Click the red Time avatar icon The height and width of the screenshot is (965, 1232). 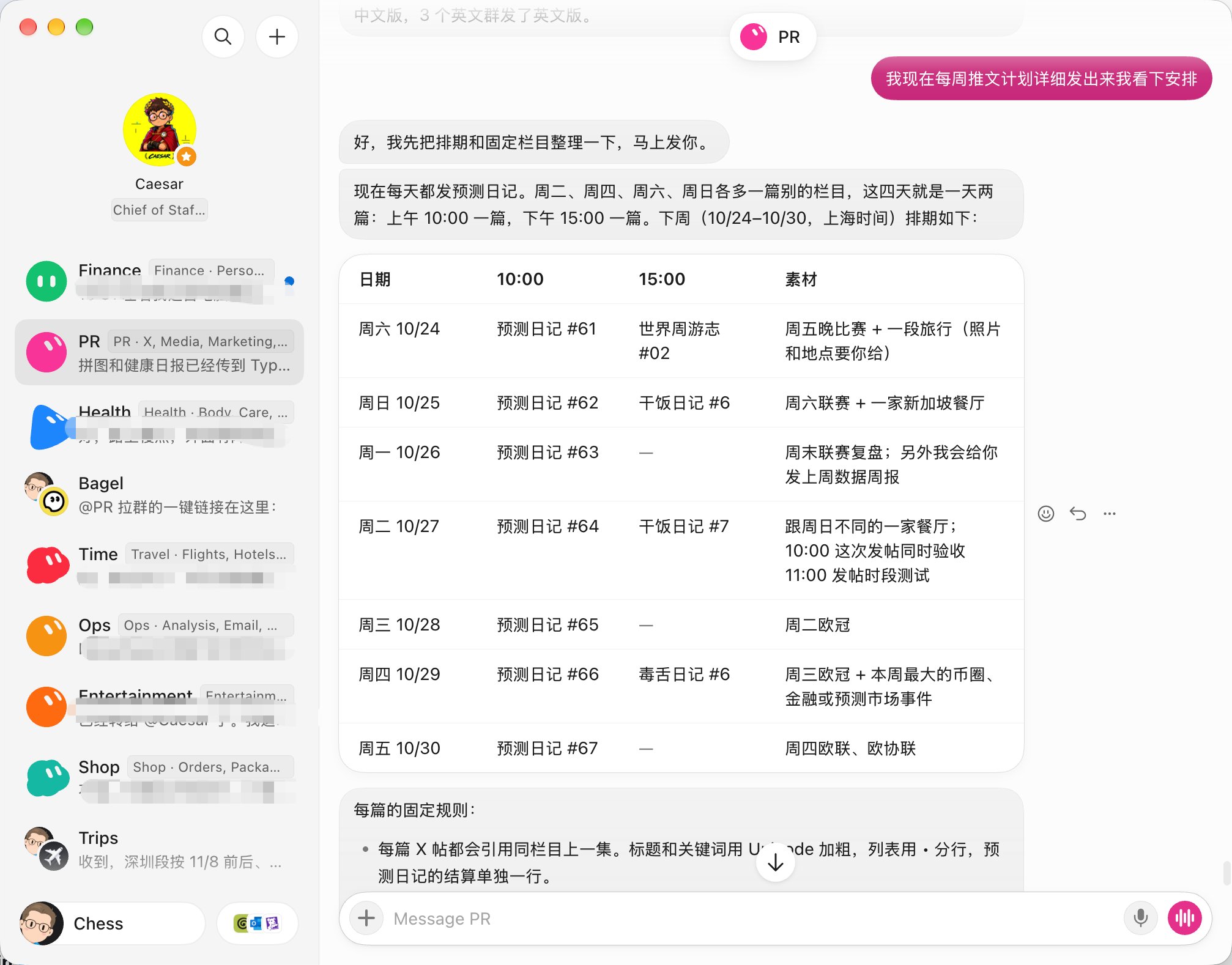click(x=48, y=565)
